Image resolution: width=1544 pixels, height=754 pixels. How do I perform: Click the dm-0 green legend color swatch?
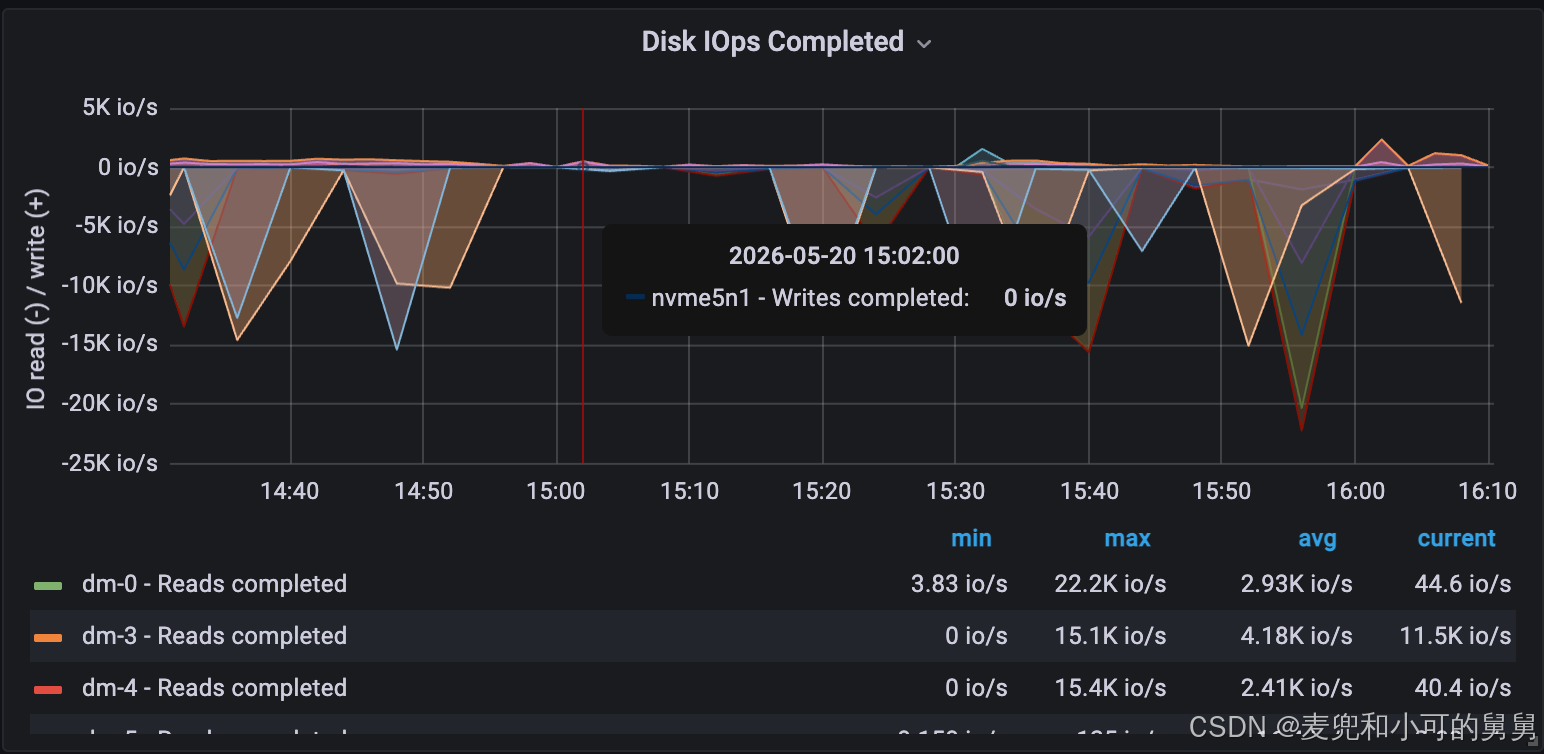click(x=48, y=585)
